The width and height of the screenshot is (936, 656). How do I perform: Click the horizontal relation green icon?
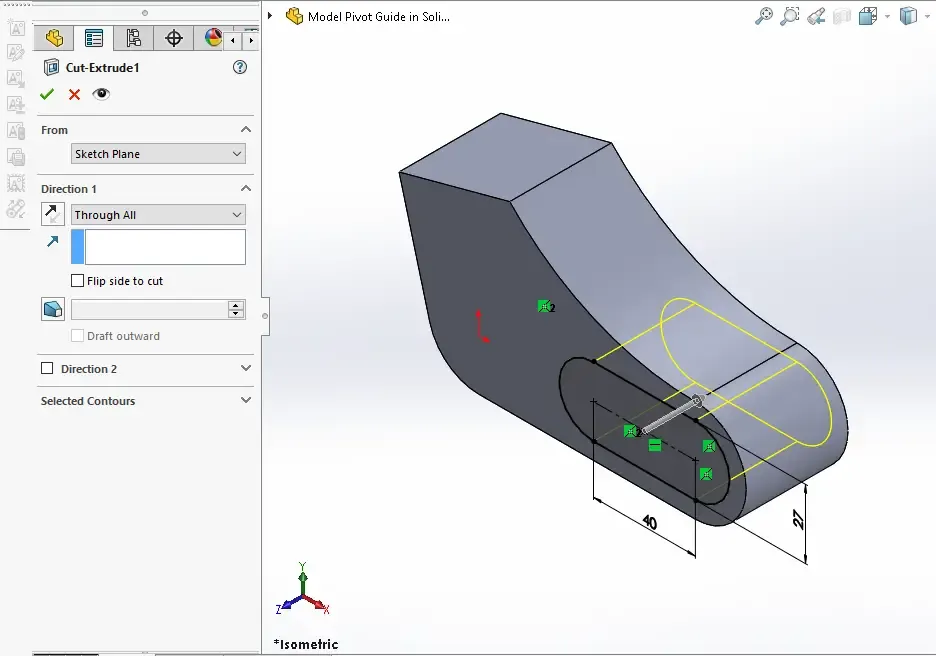tap(655, 445)
